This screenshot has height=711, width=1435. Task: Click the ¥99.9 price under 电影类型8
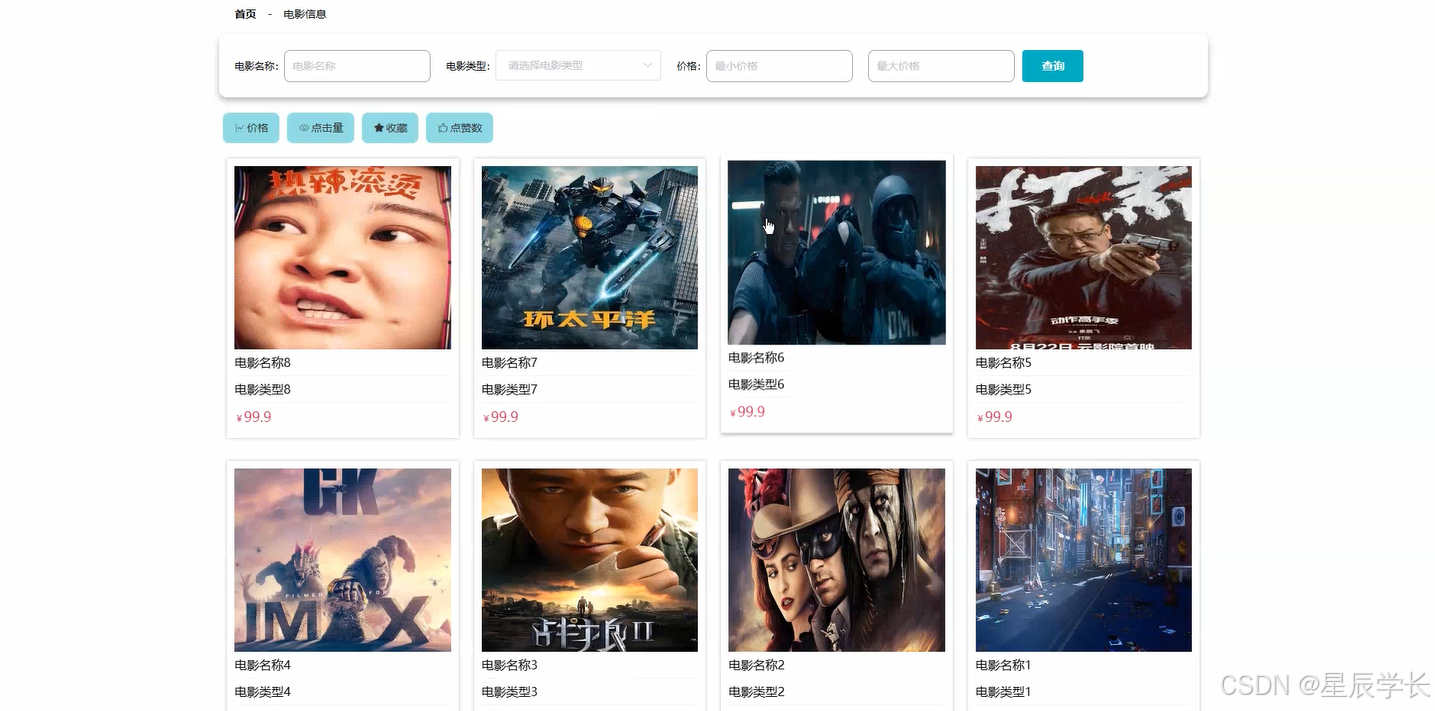254,417
